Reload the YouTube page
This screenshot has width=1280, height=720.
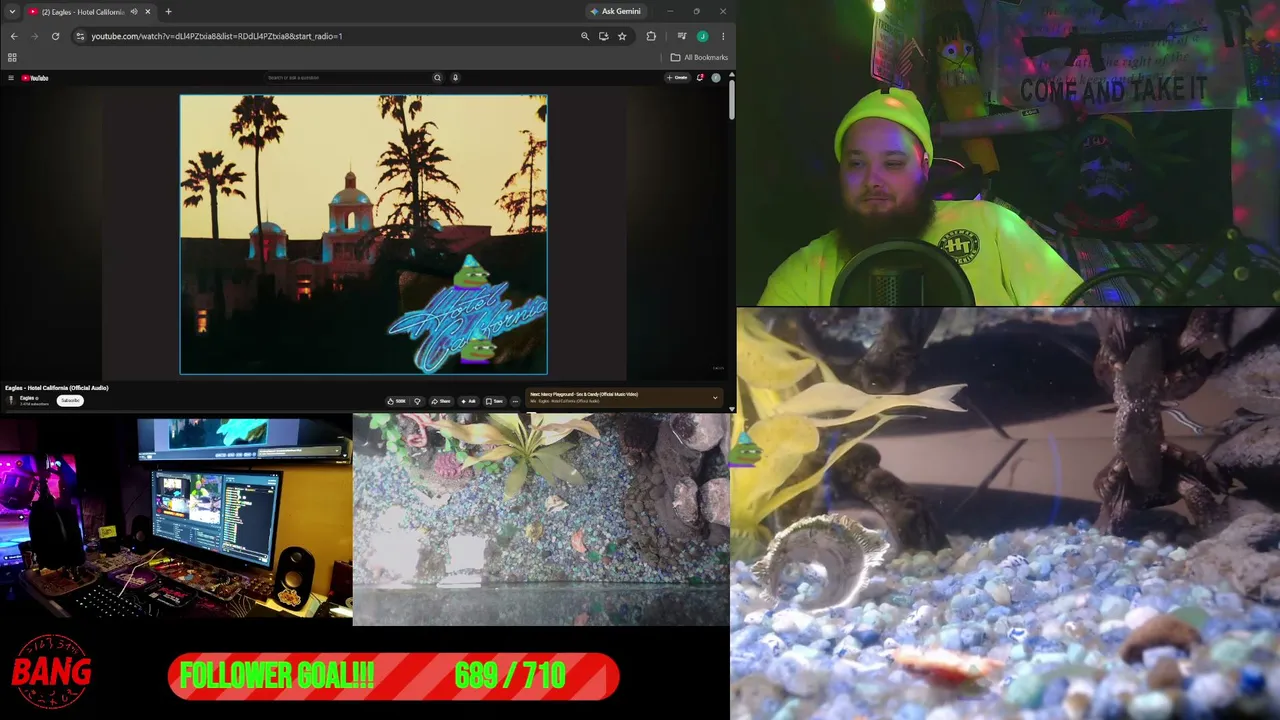coord(55,36)
